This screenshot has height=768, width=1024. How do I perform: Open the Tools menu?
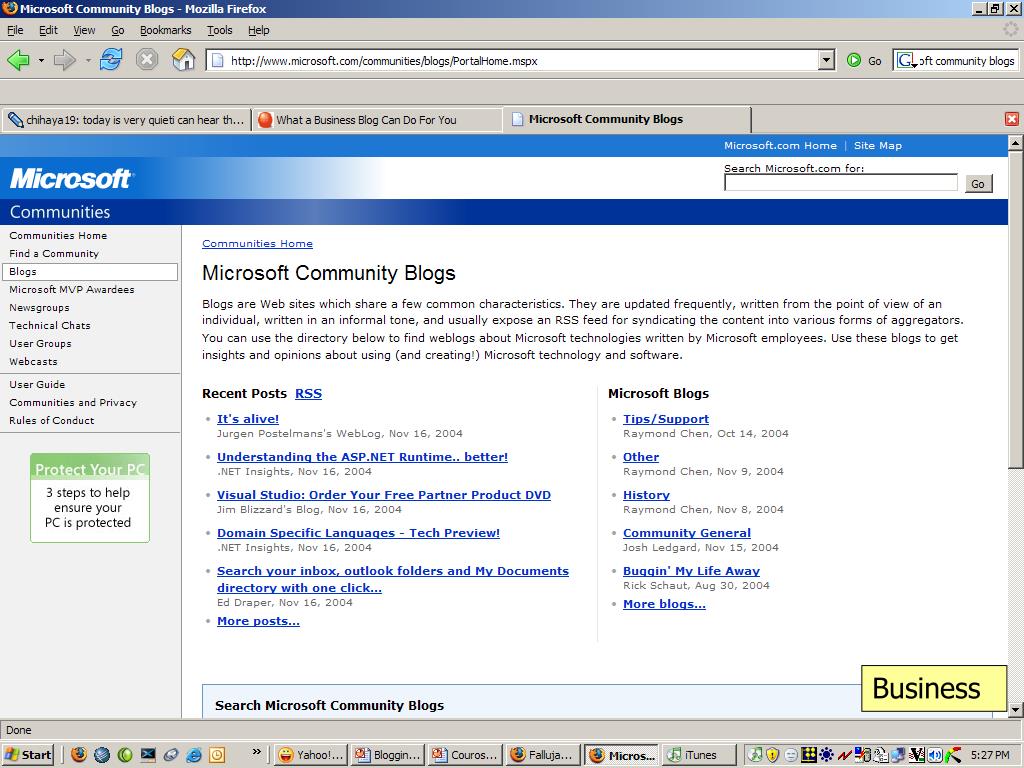(x=219, y=30)
